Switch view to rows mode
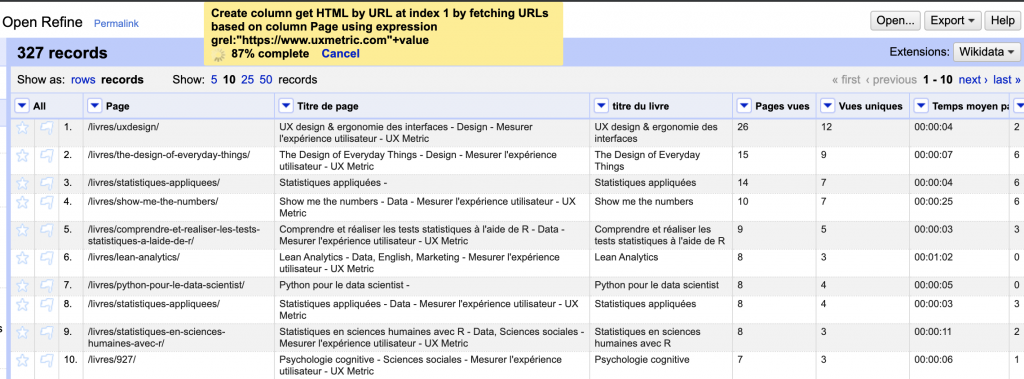 83,80
